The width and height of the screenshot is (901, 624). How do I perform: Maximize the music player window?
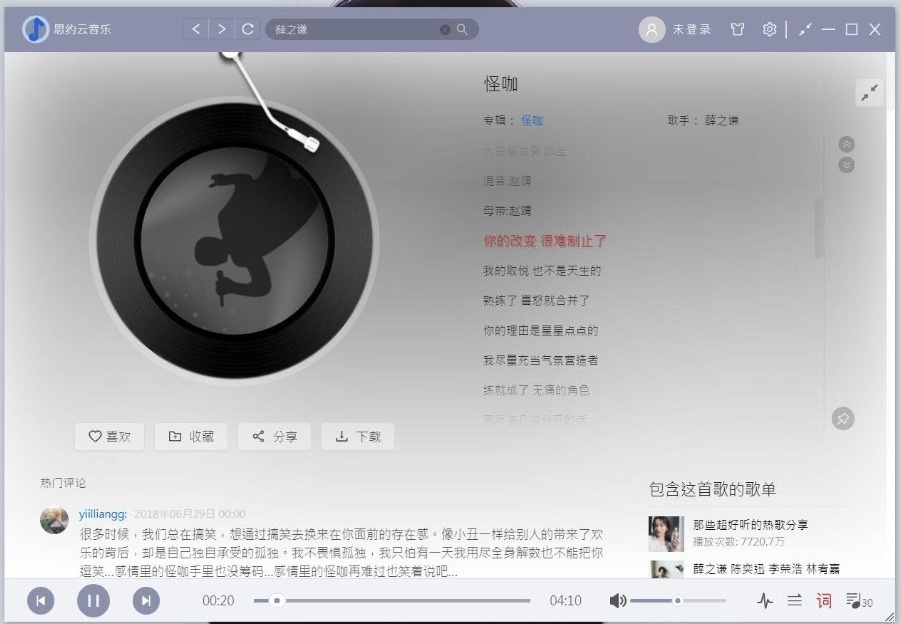click(x=852, y=29)
